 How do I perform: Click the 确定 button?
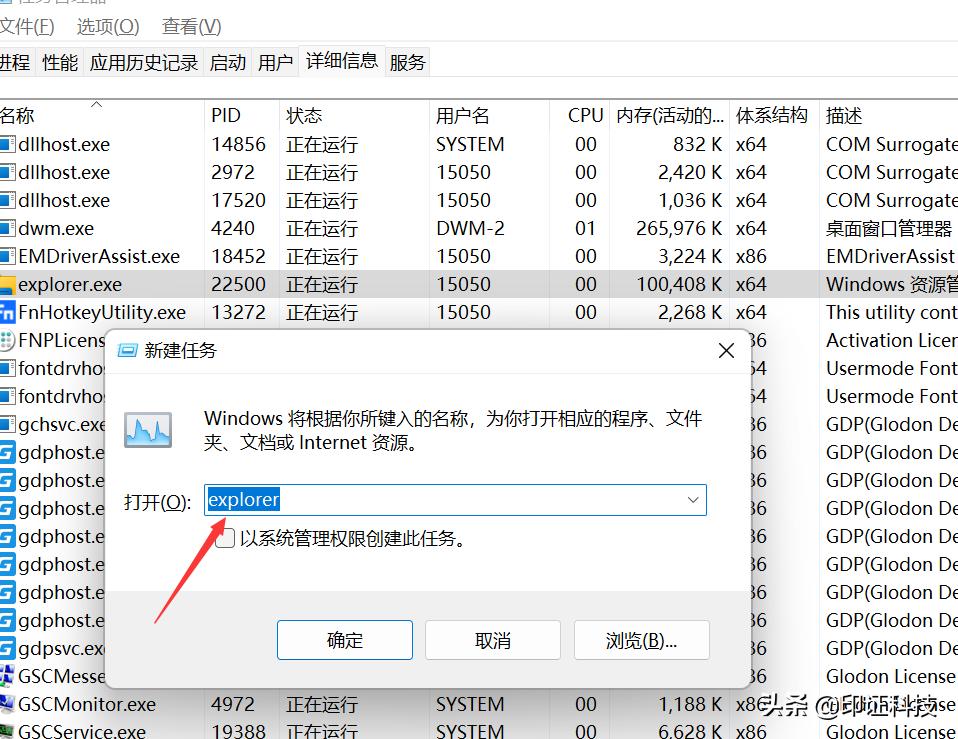point(344,640)
